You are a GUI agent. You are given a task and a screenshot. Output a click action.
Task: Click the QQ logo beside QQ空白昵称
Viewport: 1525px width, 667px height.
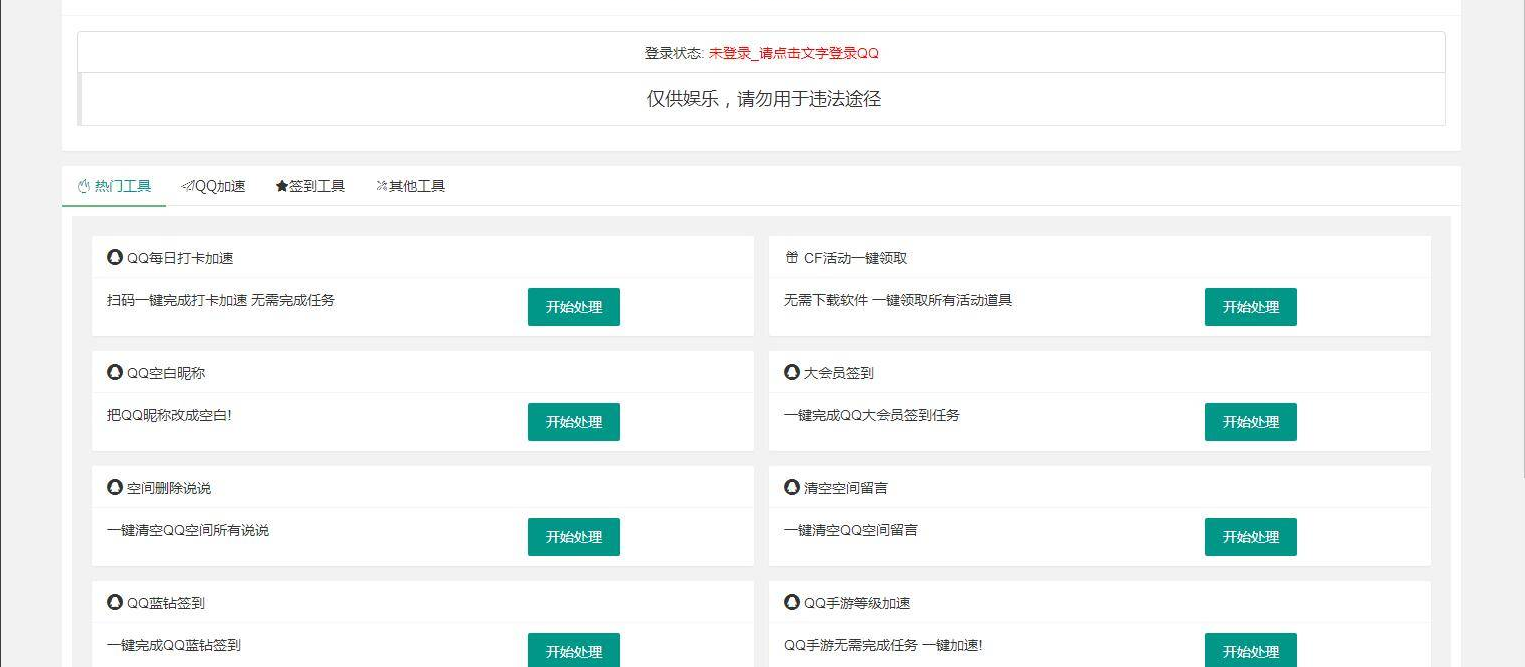point(114,372)
